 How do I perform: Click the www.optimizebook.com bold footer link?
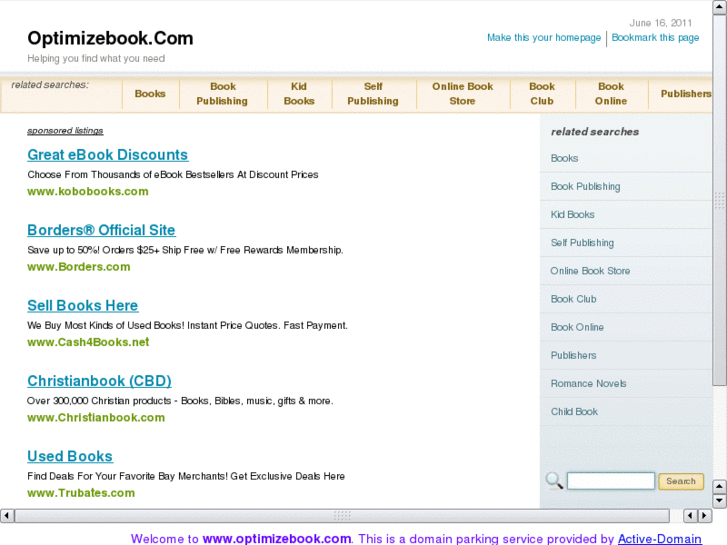277,539
